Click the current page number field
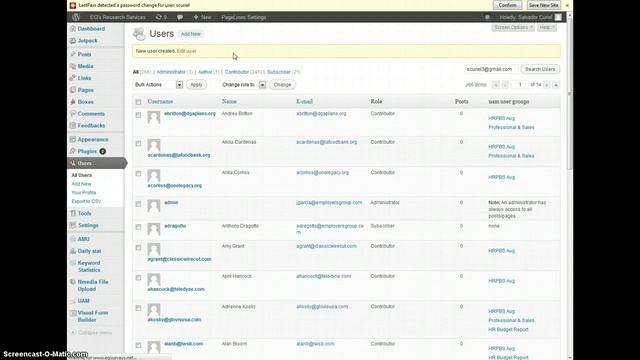Screen dimensions: 640x360 coord(520,85)
